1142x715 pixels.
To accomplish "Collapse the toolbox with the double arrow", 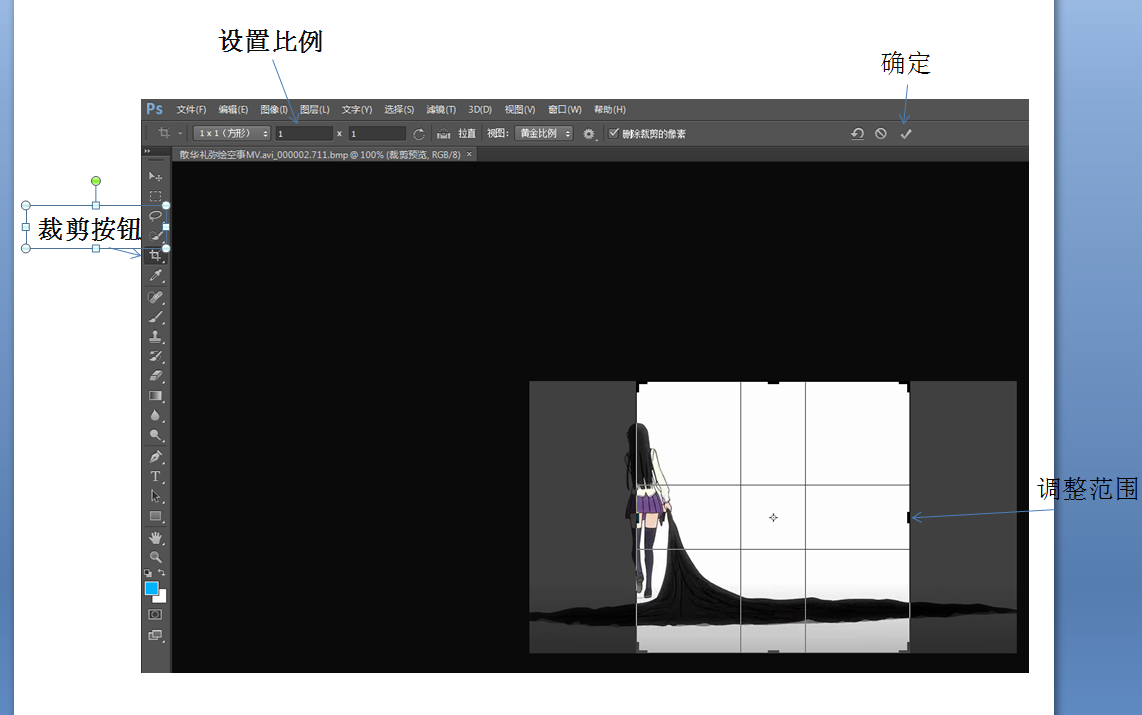I will pos(147,151).
